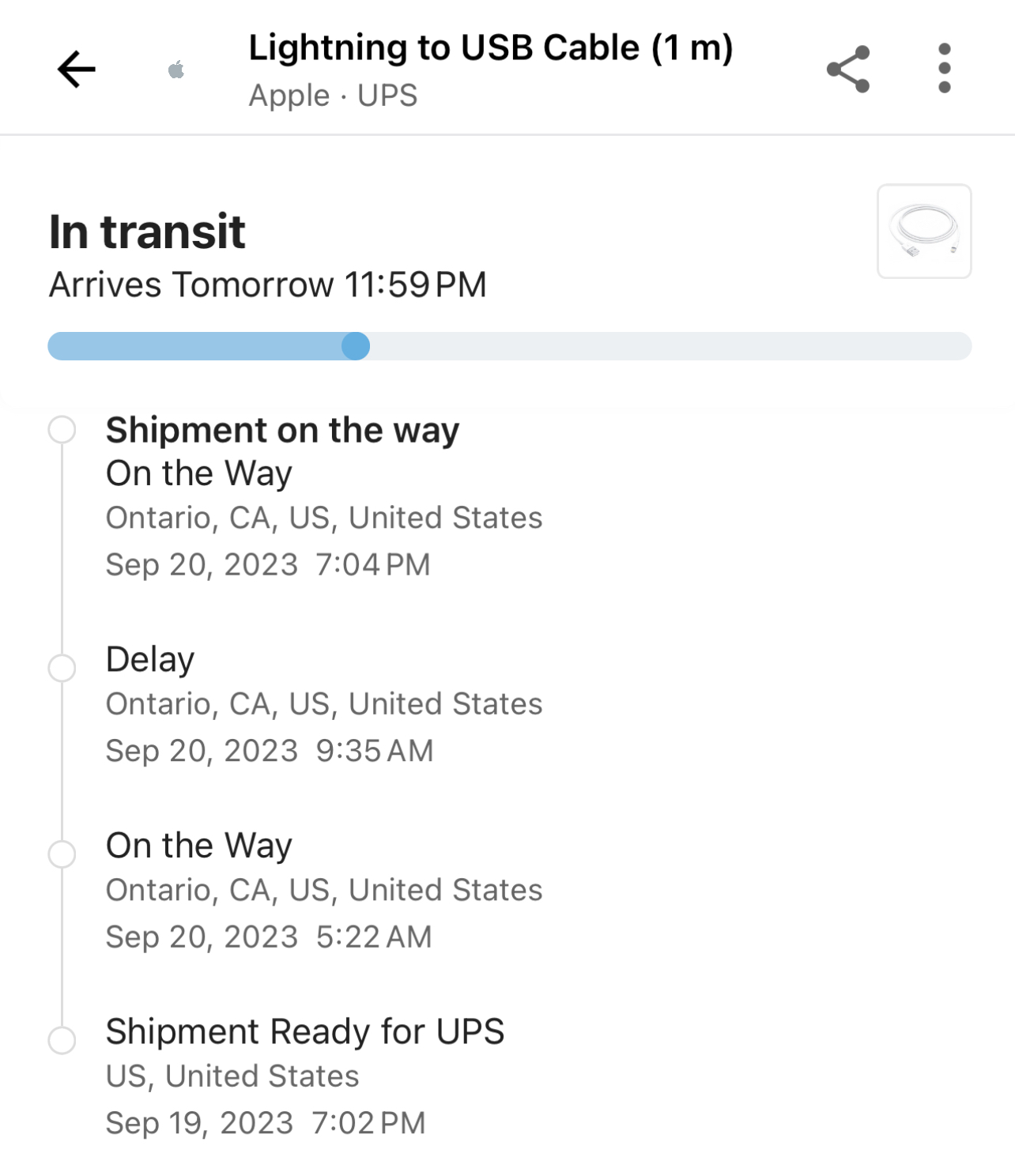Select the 5:22 AM On the Way marker
Viewport: 1015px width, 1176px height.
point(62,854)
